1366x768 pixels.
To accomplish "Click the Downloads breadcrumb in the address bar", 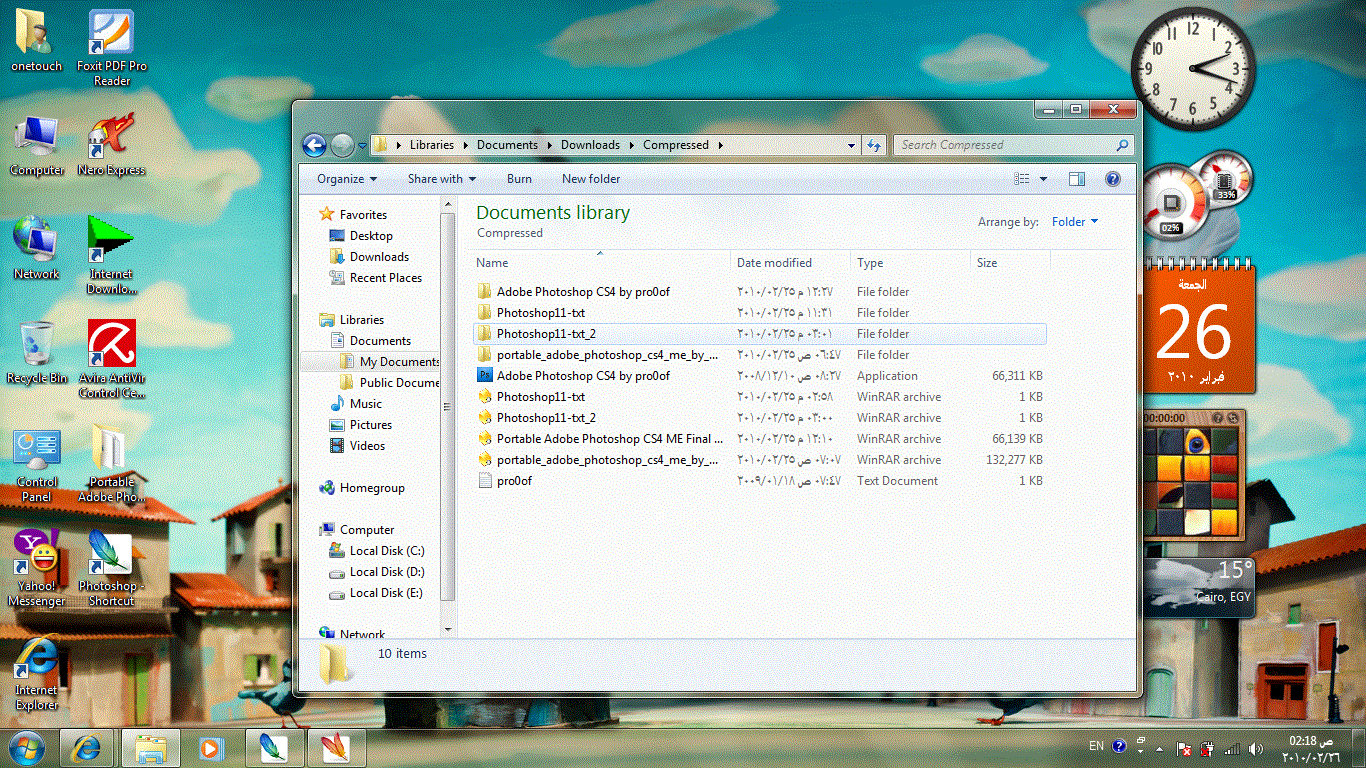I will (x=590, y=145).
